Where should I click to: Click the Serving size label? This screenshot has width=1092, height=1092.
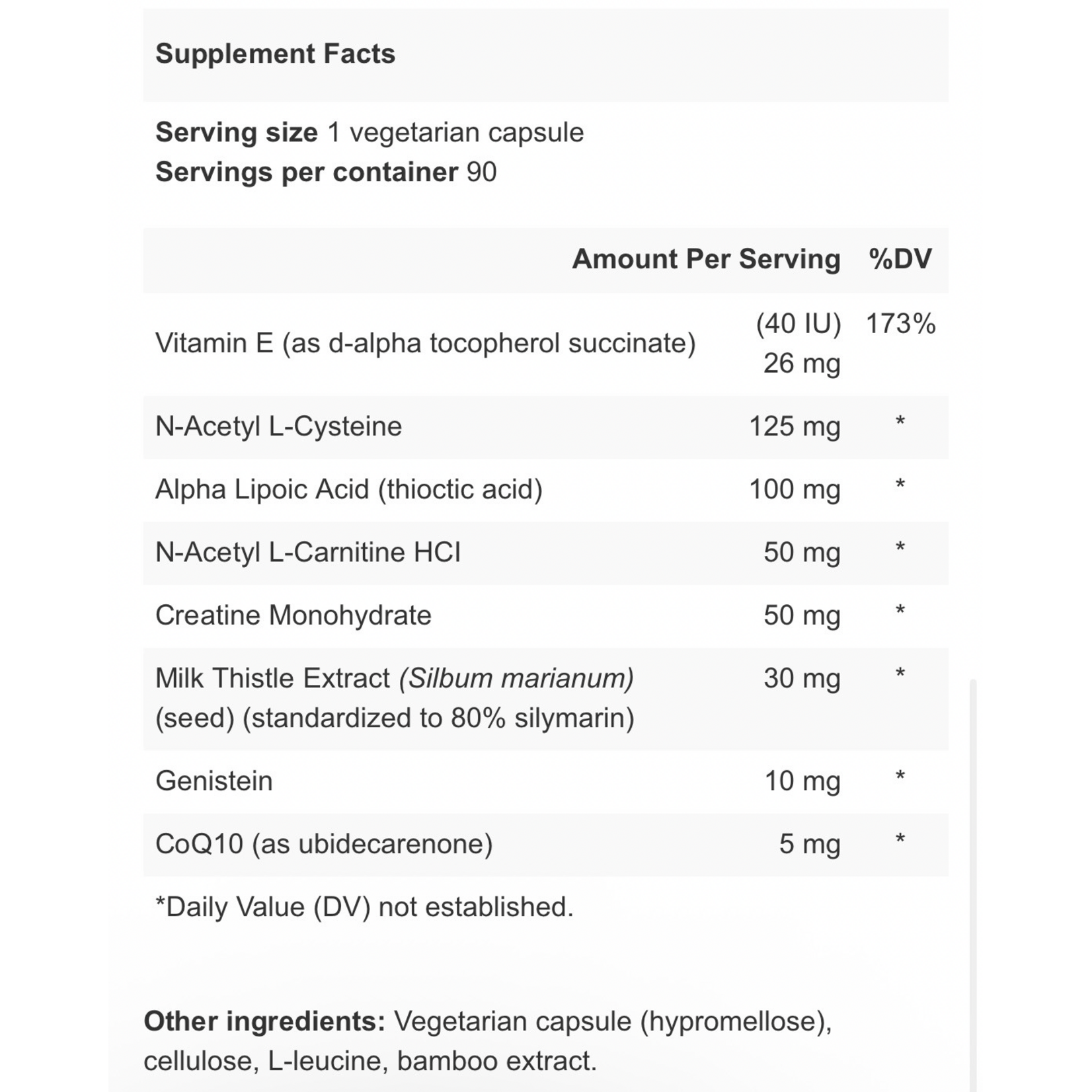pos(237,133)
